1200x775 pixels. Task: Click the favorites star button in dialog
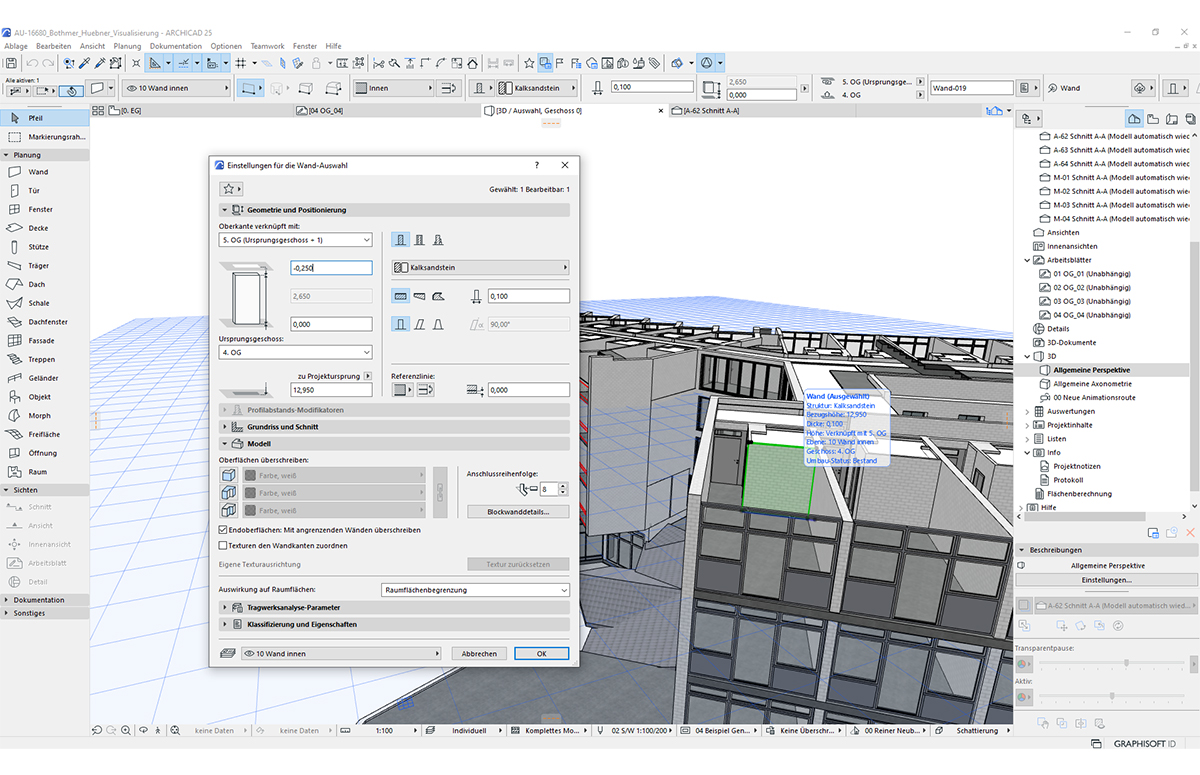click(x=229, y=188)
